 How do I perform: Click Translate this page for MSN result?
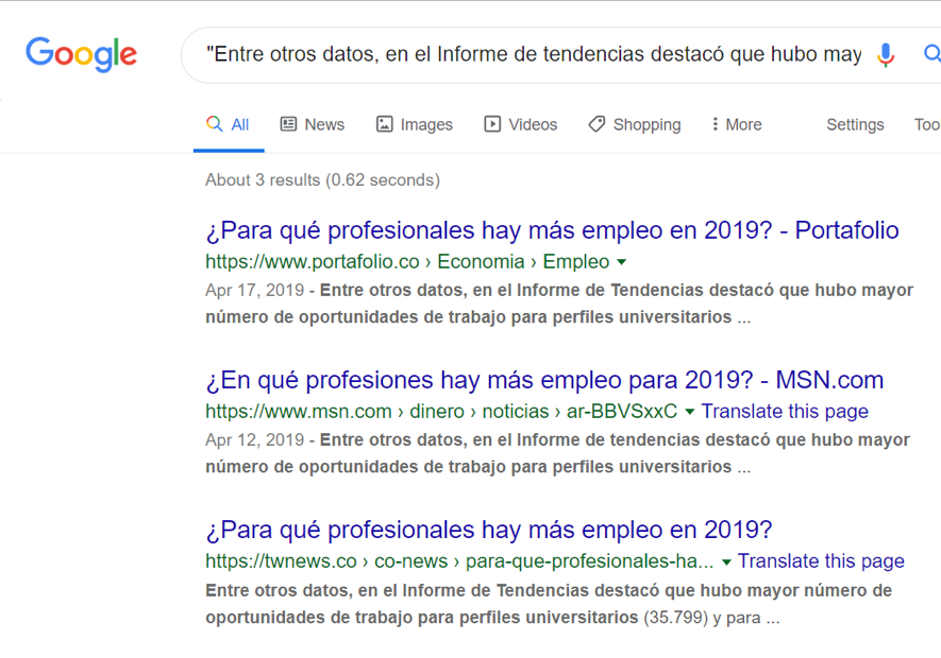click(x=784, y=412)
